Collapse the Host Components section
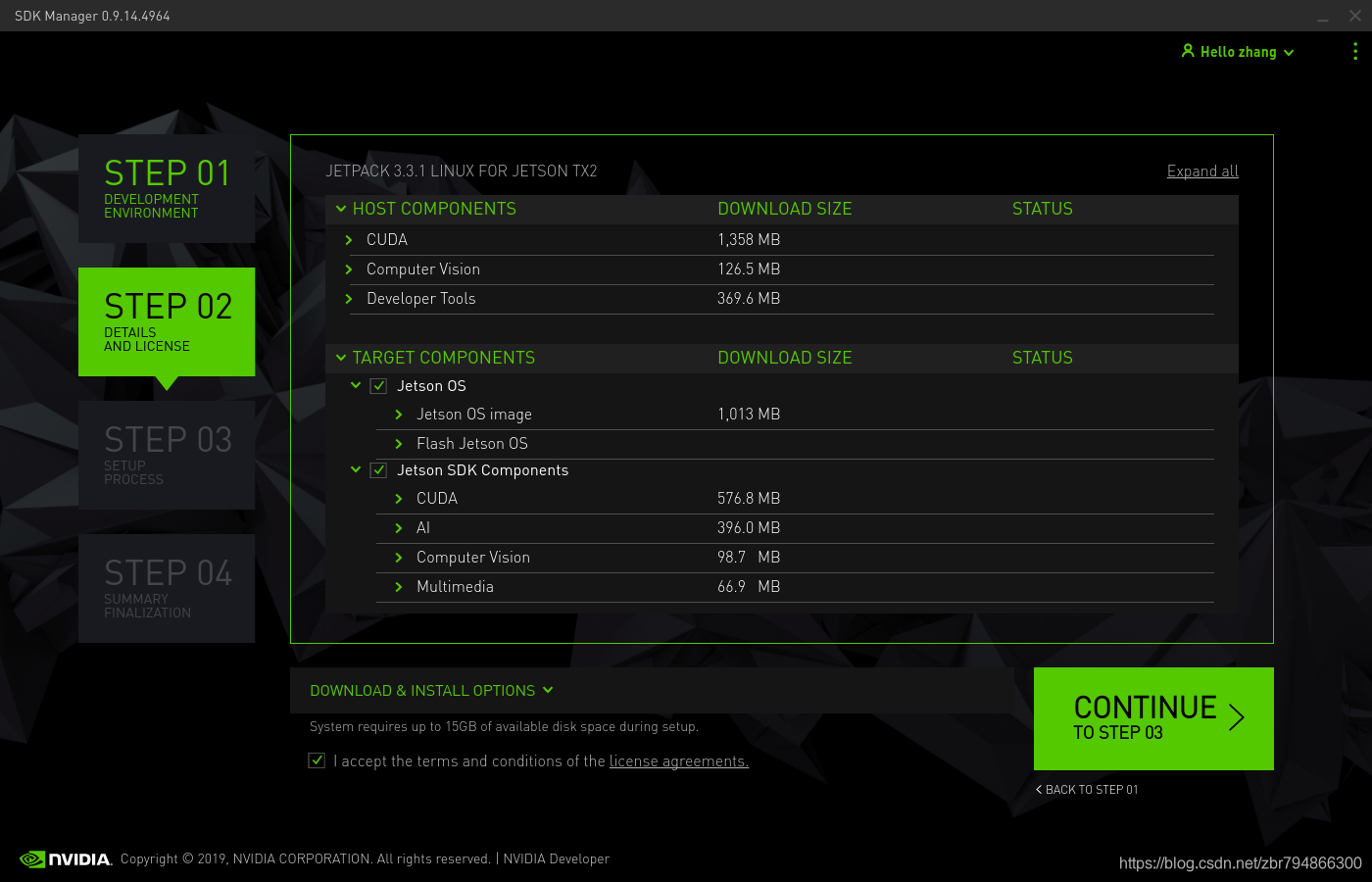The width and height of the screenshot is (1372, 882). [x=341, y=209]
